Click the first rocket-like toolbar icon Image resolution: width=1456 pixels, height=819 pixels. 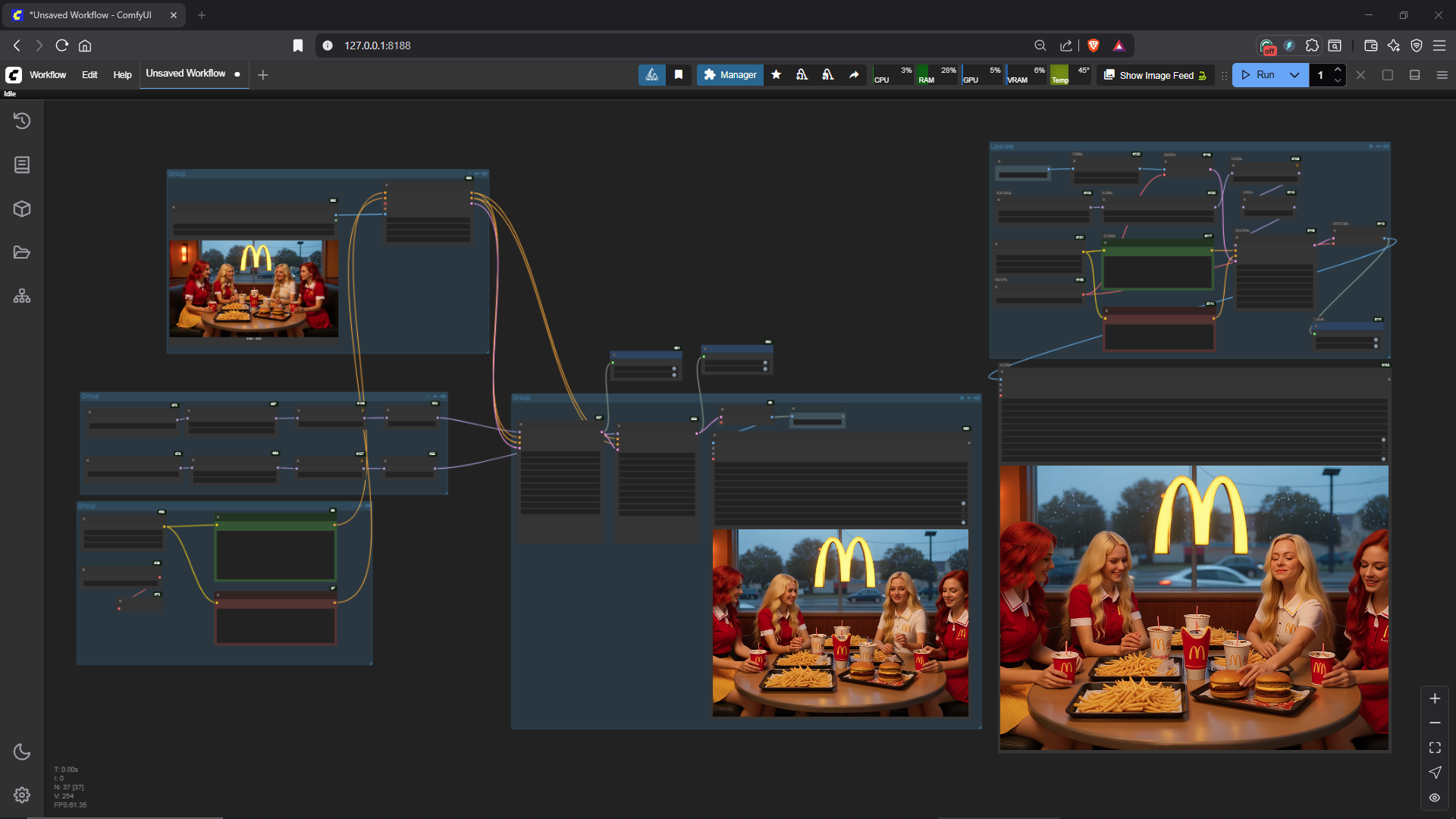[x=802, y=74]
